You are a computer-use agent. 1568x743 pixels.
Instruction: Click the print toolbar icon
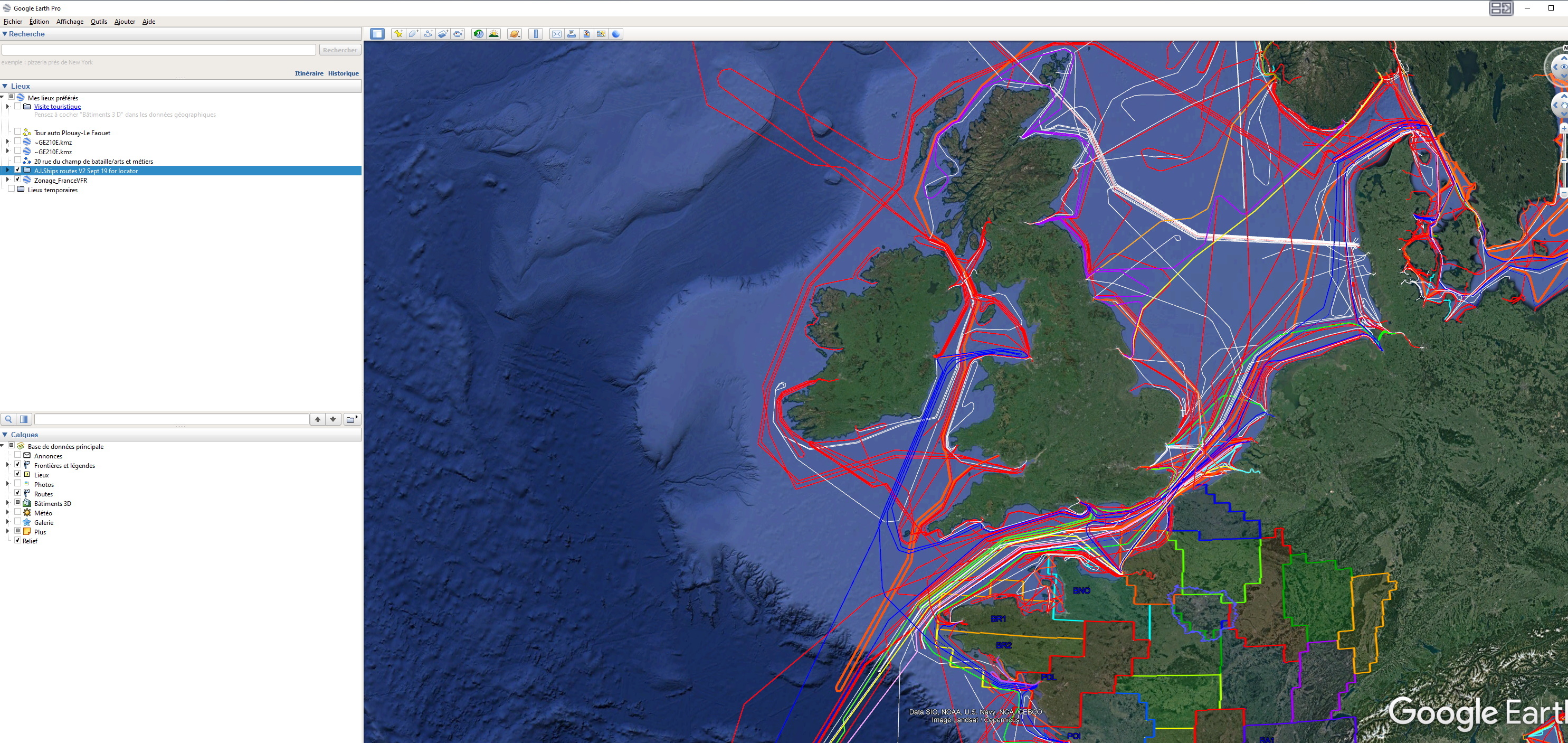pyautogui.click(x=572, y=34)
